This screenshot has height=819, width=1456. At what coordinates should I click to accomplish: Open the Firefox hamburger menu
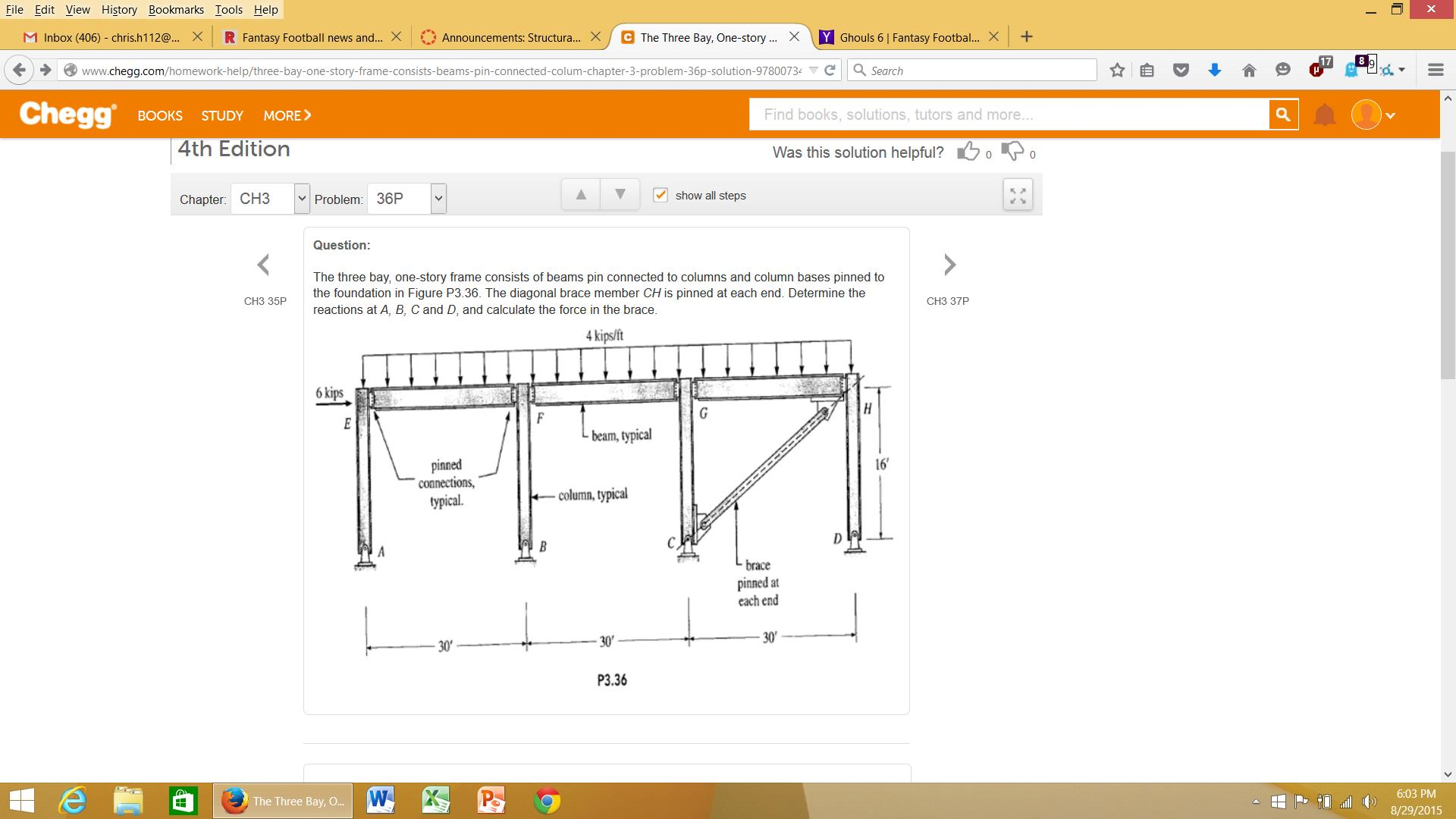[1436, 70]
